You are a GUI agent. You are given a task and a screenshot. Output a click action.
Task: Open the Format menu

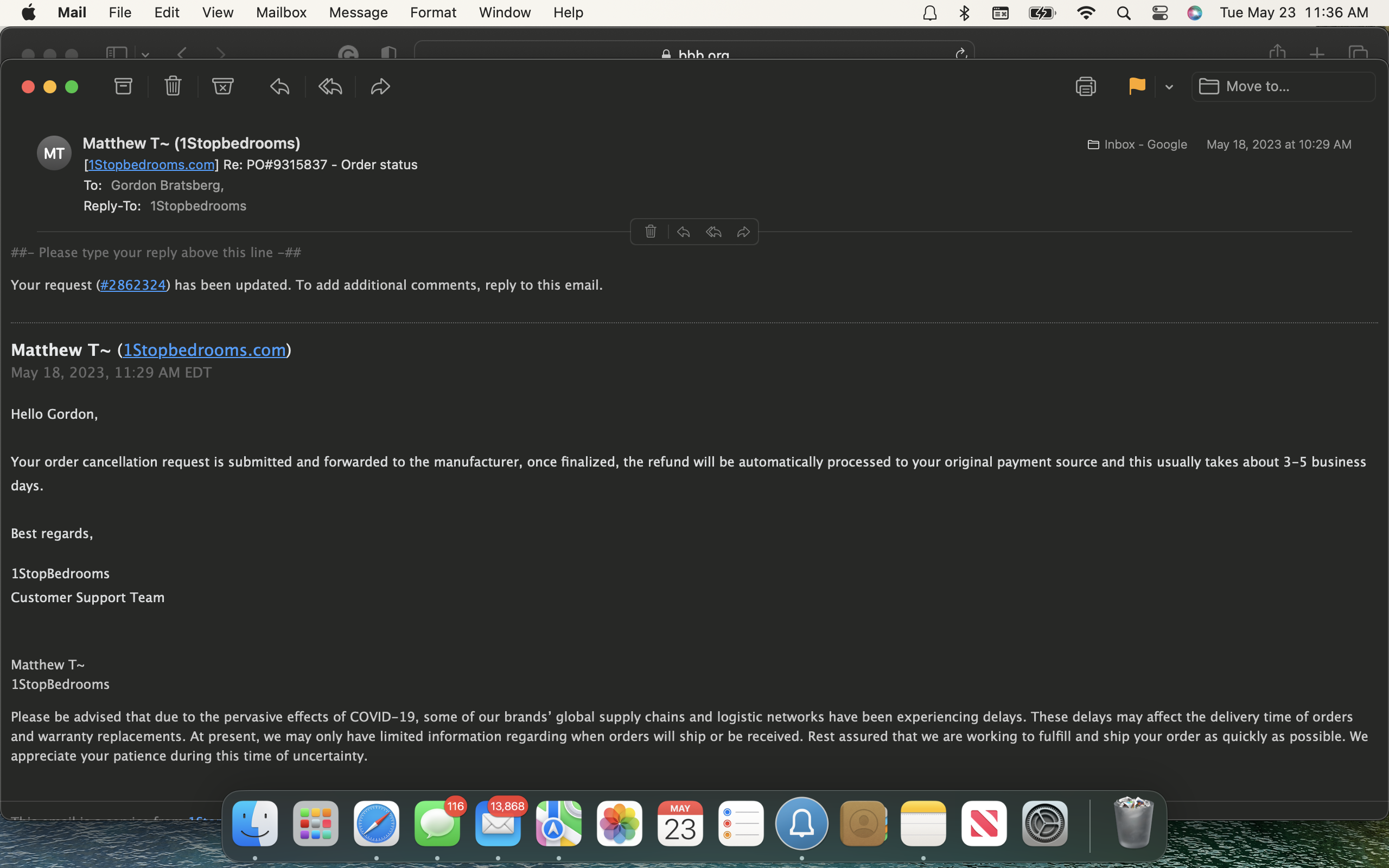pos(433,12)
